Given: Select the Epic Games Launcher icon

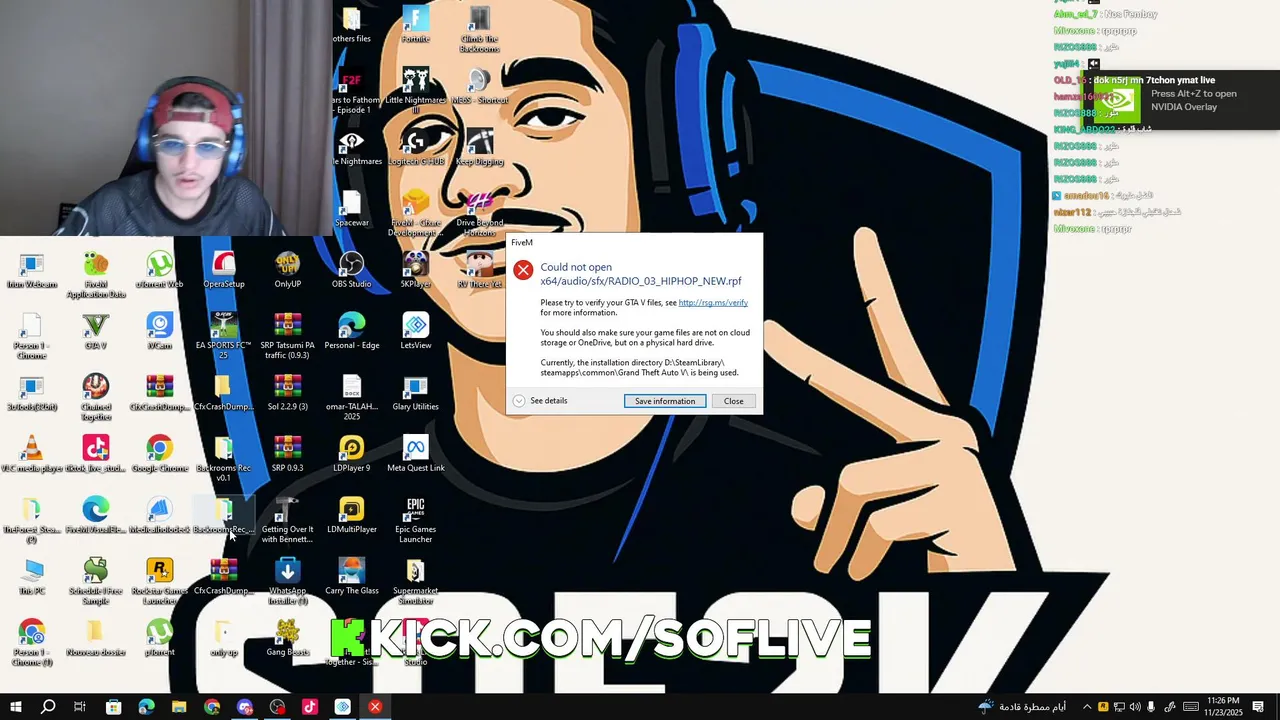Looking at the screenshot, I should pos(415,521).
